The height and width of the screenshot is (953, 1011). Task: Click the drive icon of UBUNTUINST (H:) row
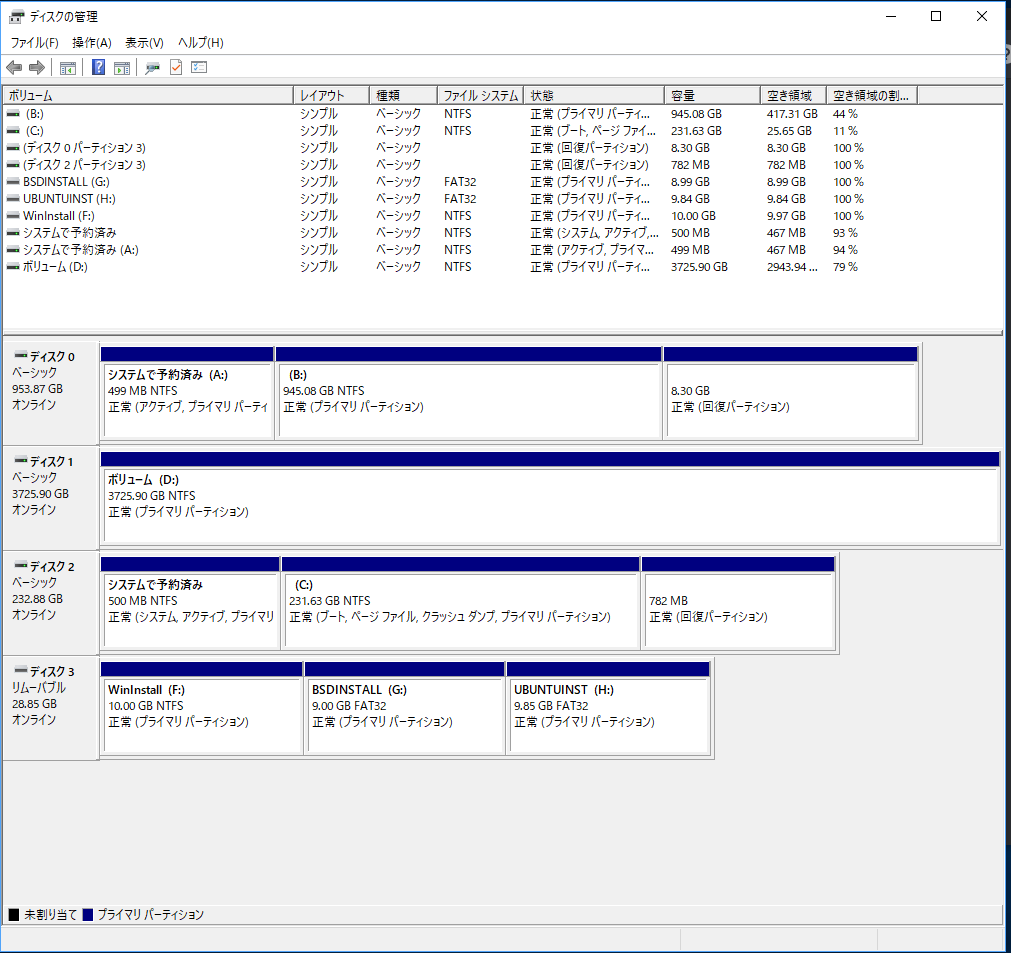point(13,199)
